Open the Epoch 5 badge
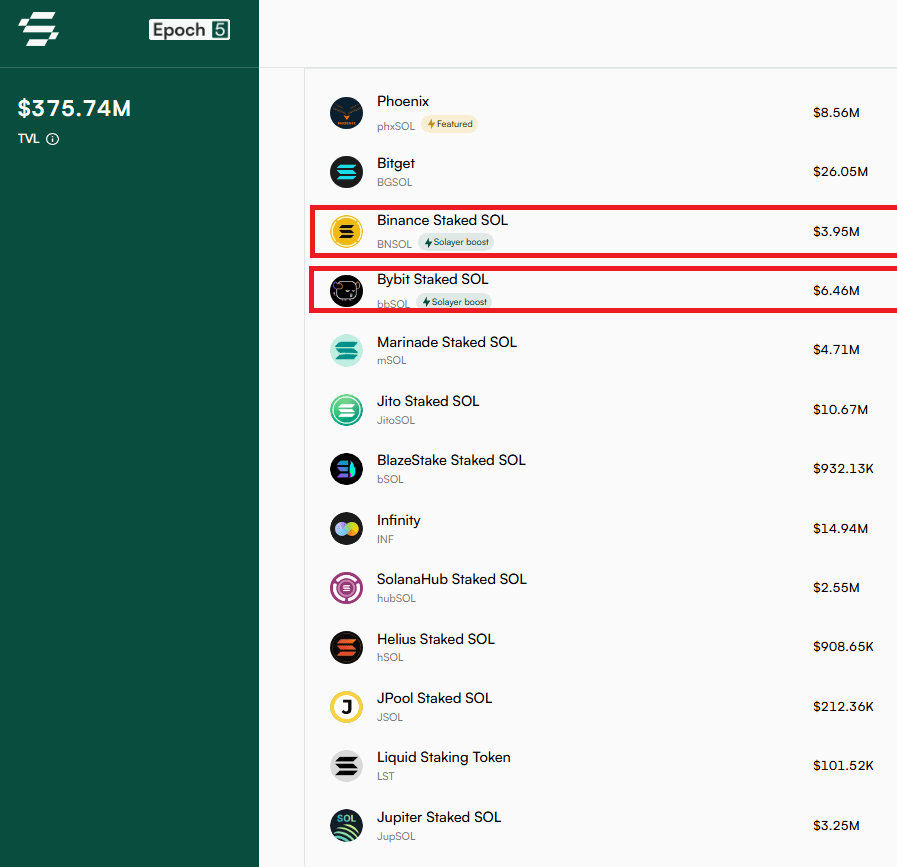 click(190, 30)
